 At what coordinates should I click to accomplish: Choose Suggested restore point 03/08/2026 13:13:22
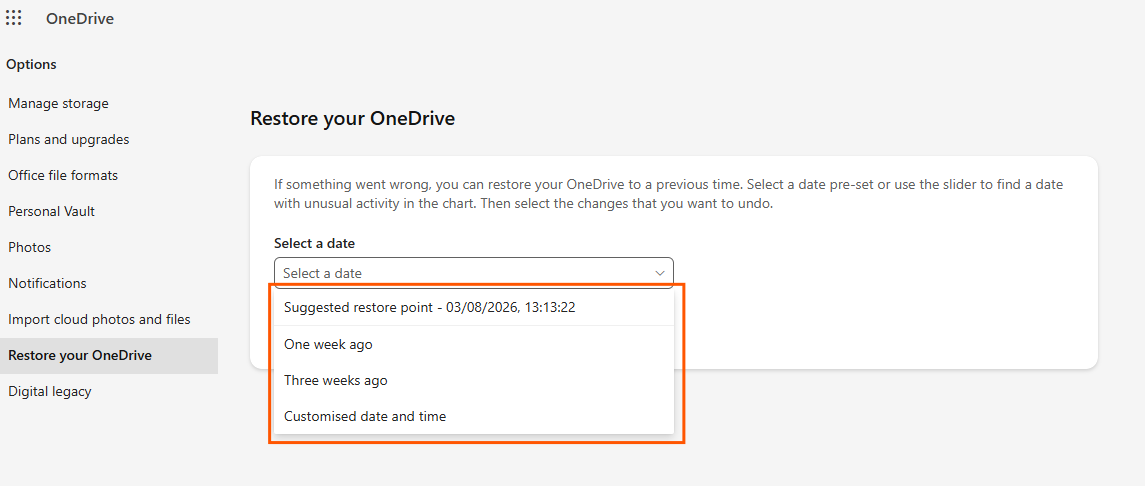click(x=474, y=307)
